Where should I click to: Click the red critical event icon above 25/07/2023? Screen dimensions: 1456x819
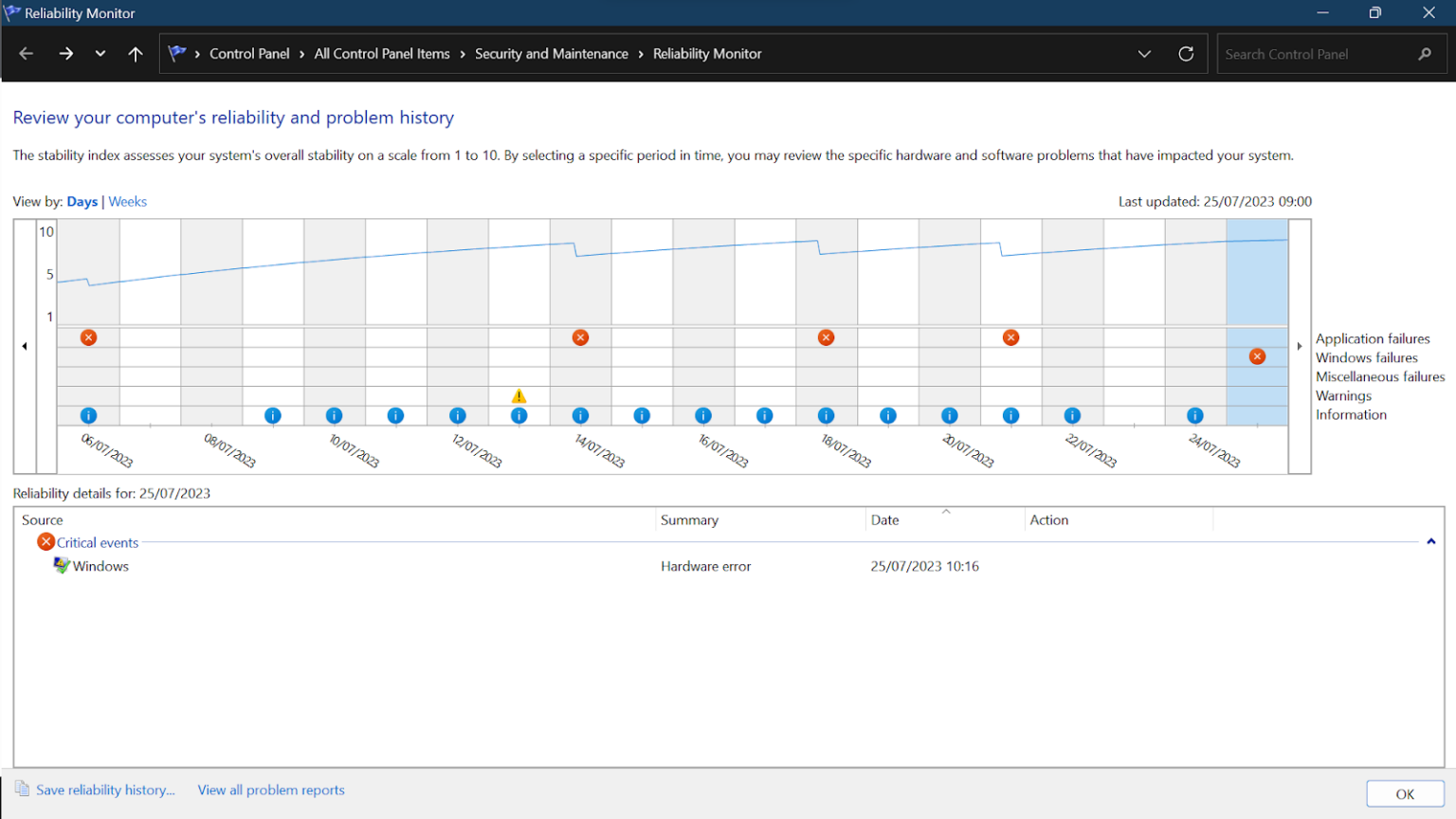point(1258,356)
